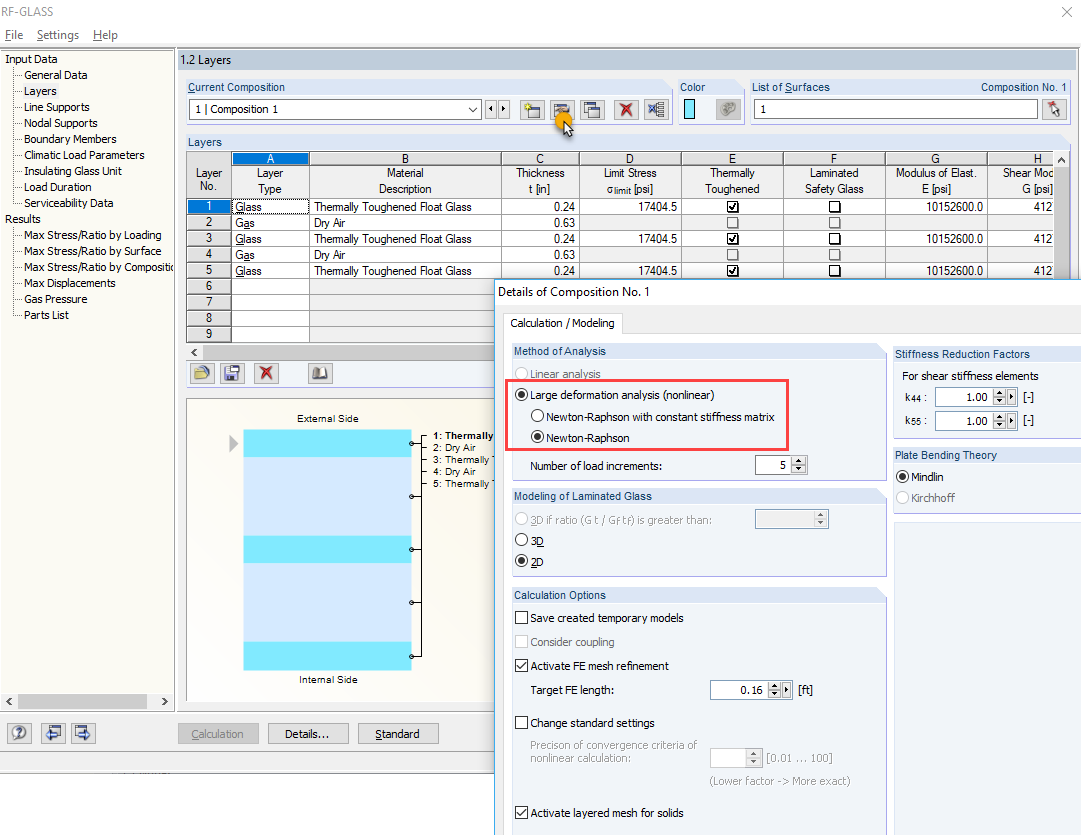Switch to Calculation / Modeling tab
Image resolution: width=1081 pixels, height=835 pixels.
(x=562, y=323)
